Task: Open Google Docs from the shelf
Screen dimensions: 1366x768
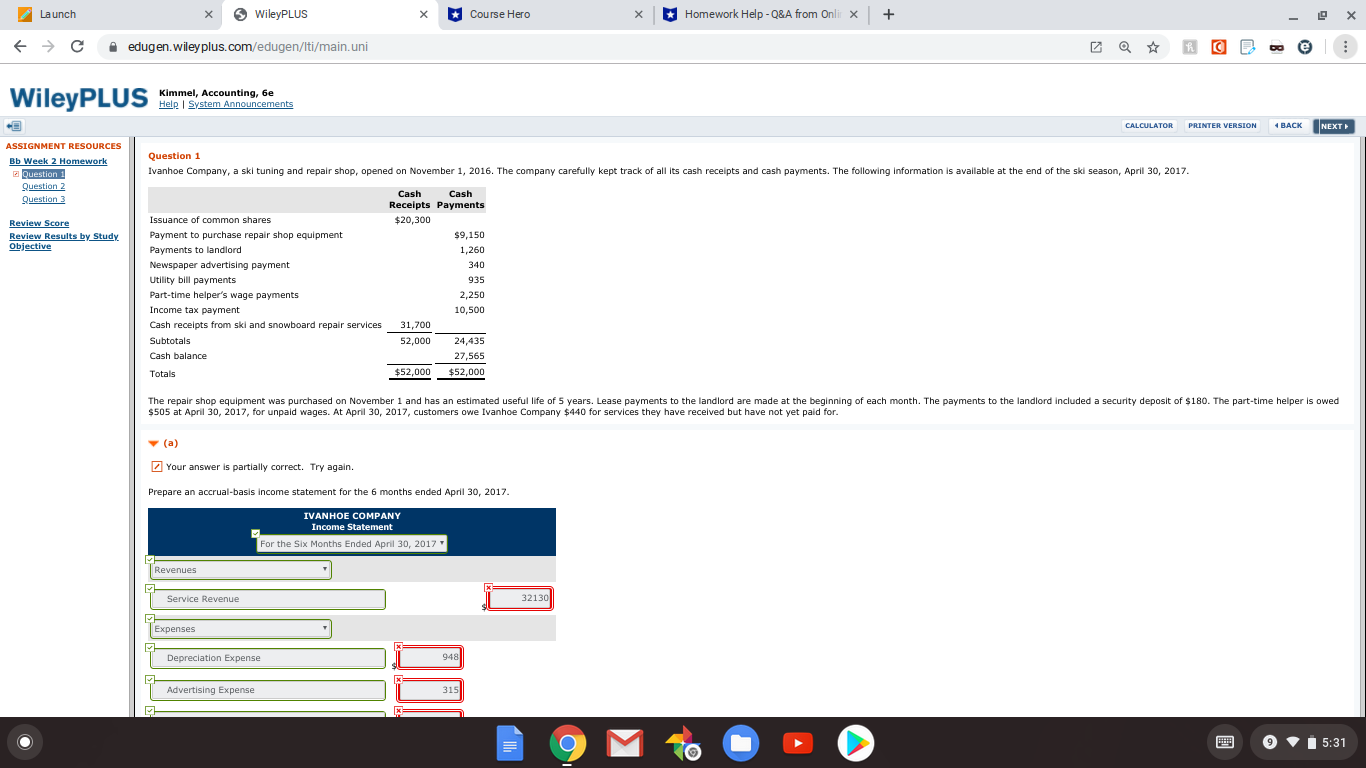Action: (510, 743)
